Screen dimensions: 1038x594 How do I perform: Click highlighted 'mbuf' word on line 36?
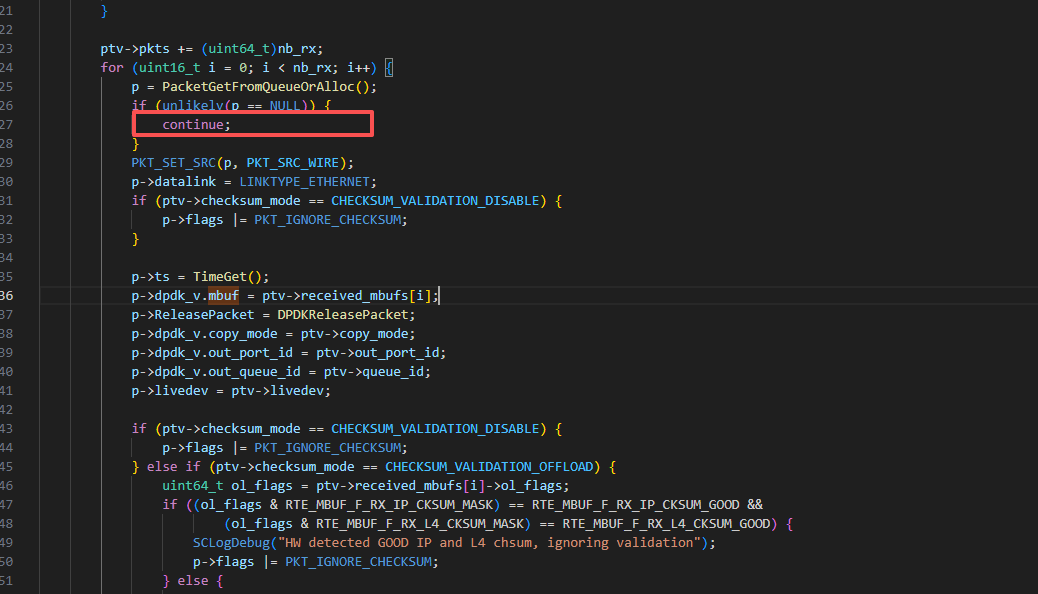223,296
